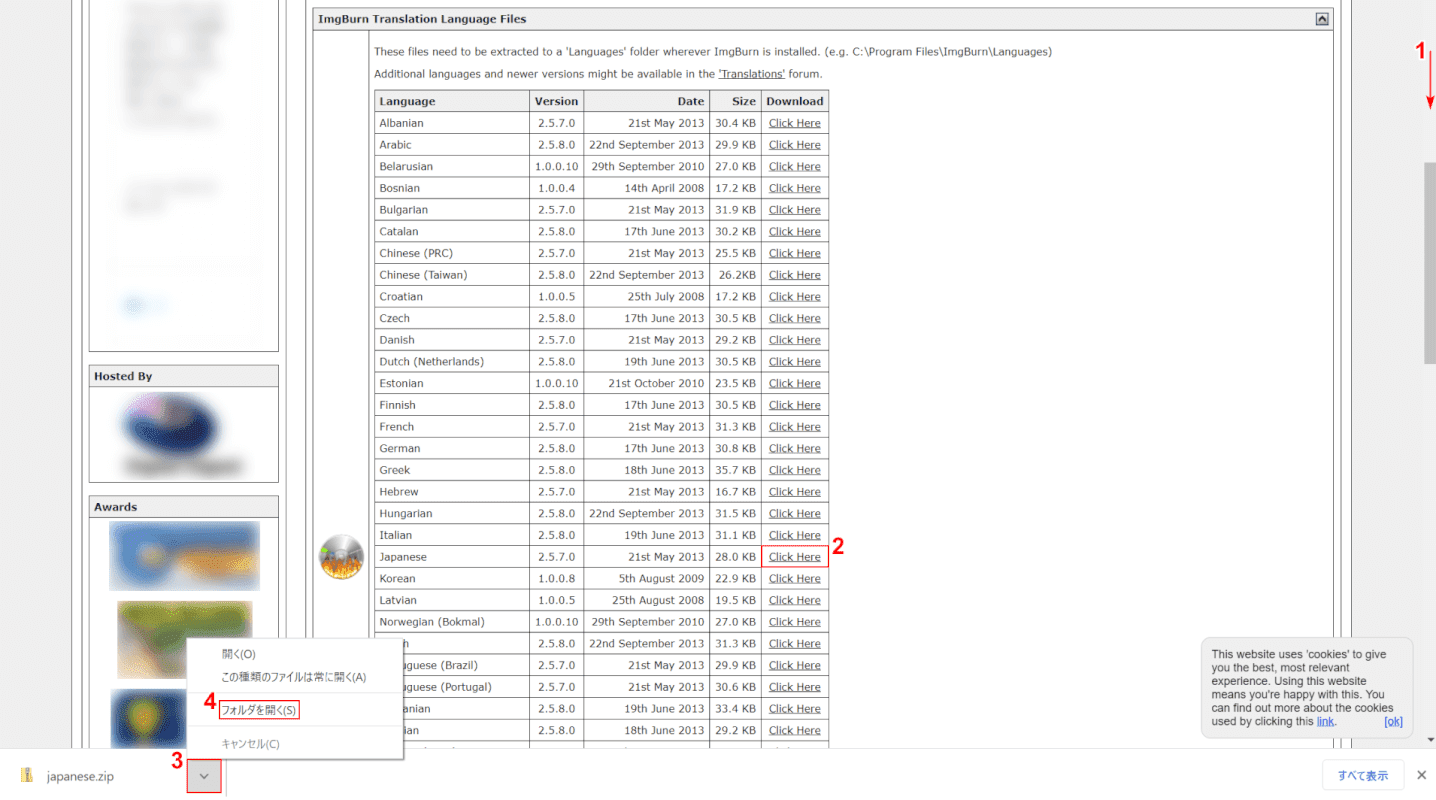The height and width of the screenshot is (800, 1436).
Task: Download the Belarusian language file
Action: (x=795, y=166)
